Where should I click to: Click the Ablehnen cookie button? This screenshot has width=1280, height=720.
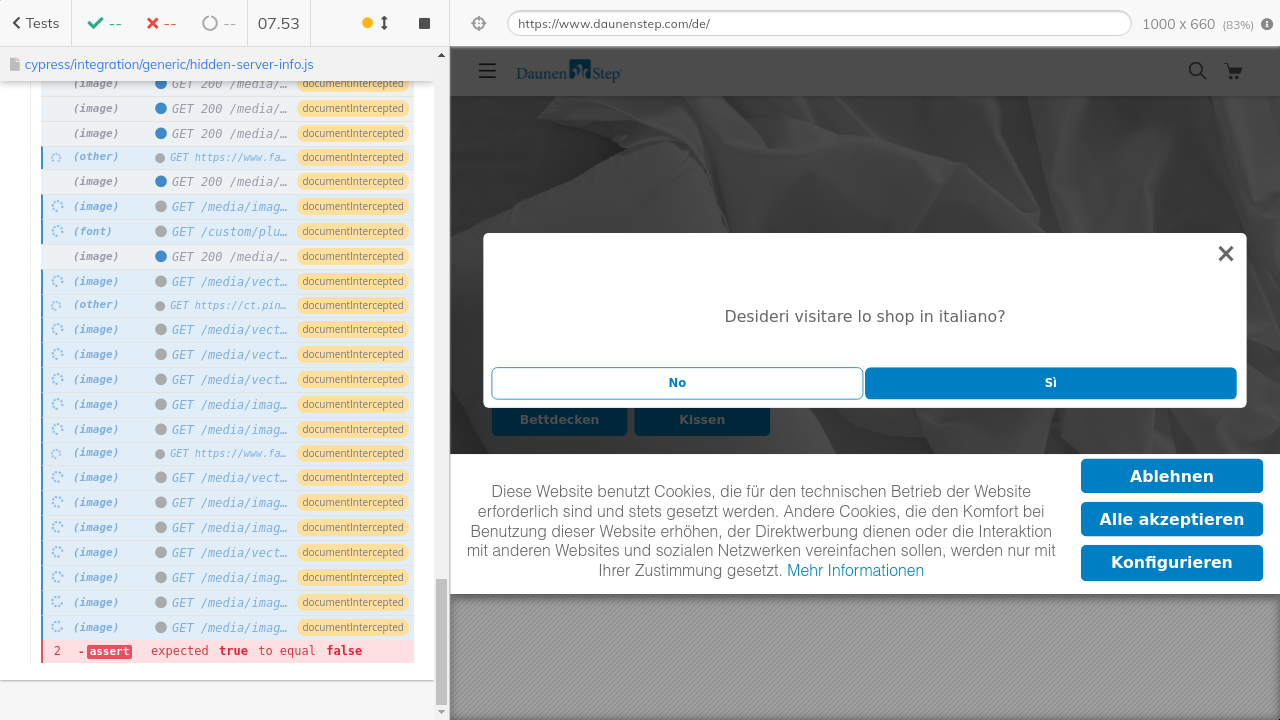[x=1171, y=476]
